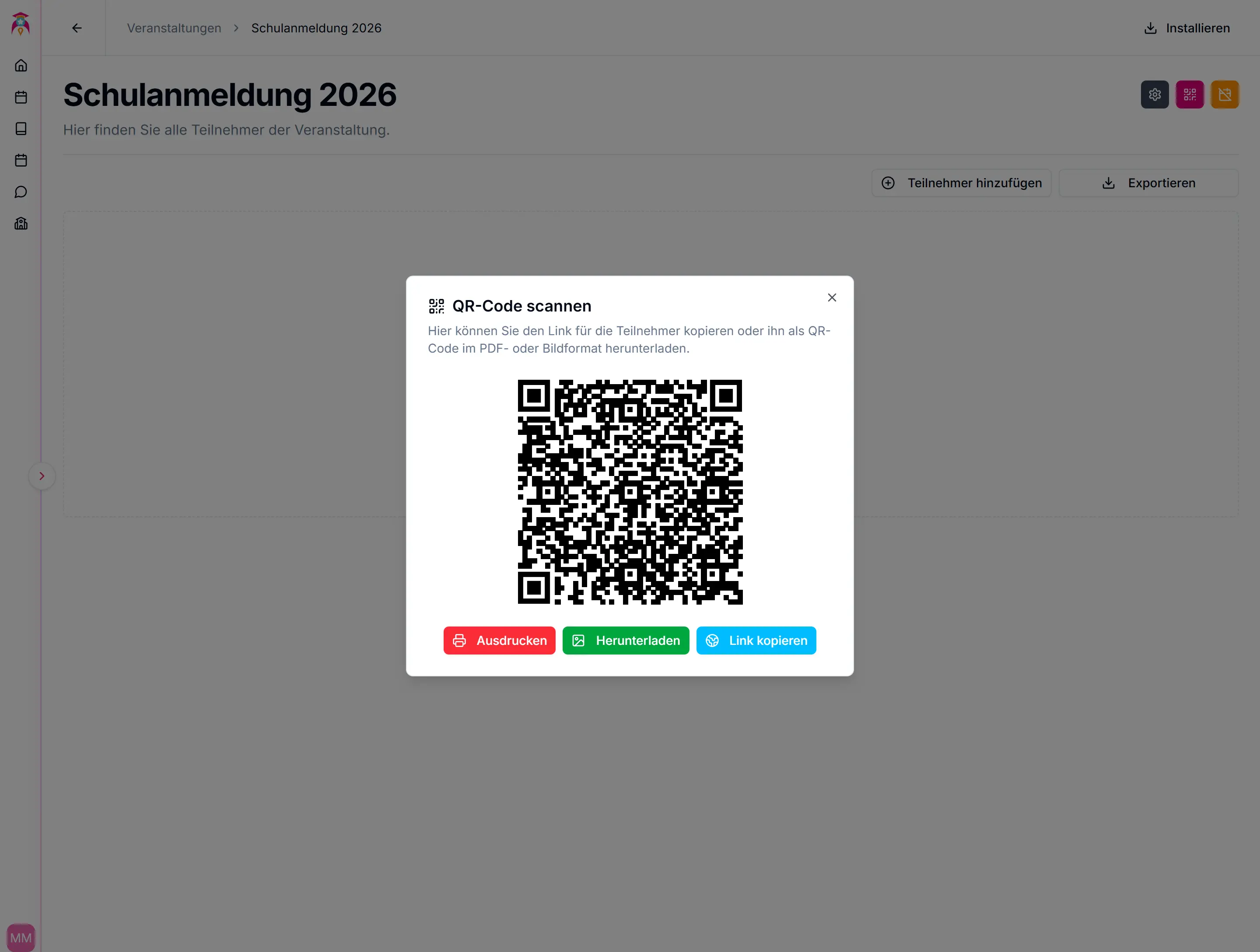Expand the sidebar with chevron toggle
The height and width of the screenshot is (952, 1260).
coord(42,476)
